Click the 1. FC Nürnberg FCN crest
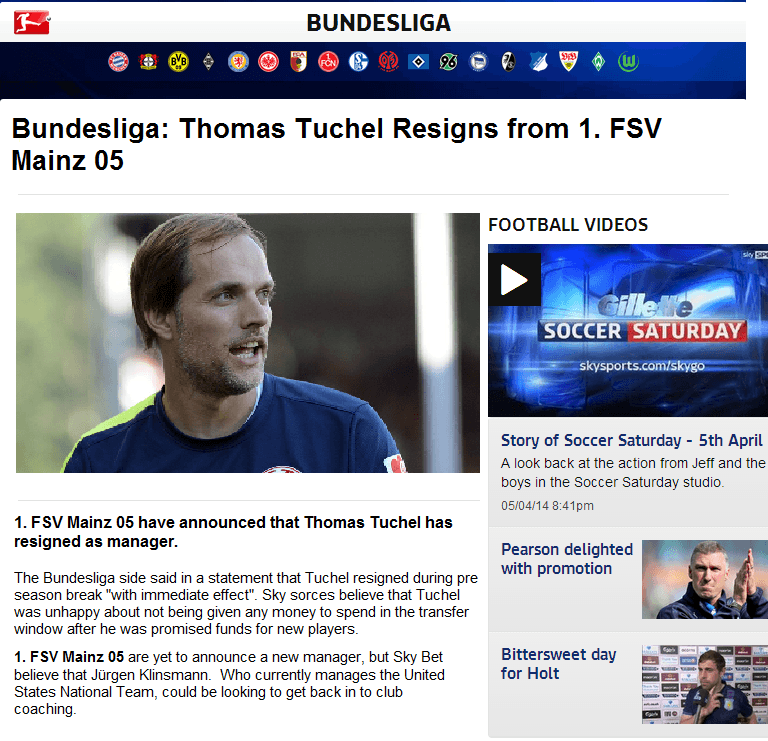768x741 pixels. click(x=328, y=62)
